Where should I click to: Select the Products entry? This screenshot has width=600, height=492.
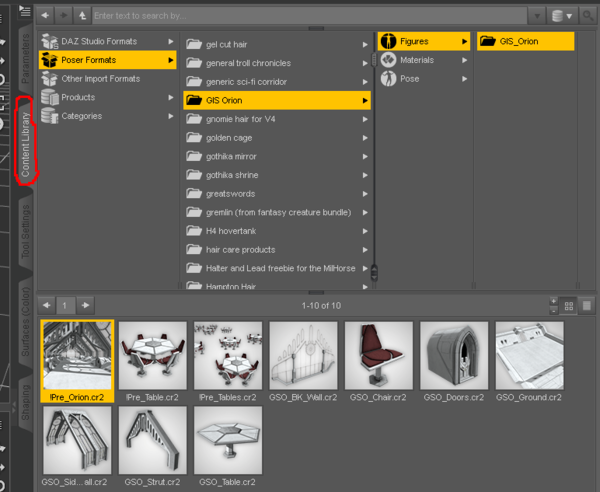pos(107,97)
